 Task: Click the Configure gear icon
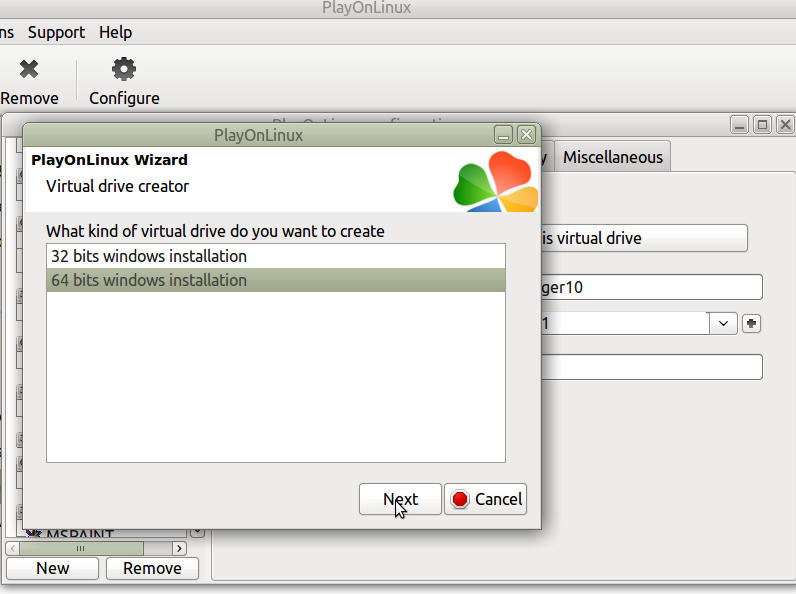(x=124, y=69)
